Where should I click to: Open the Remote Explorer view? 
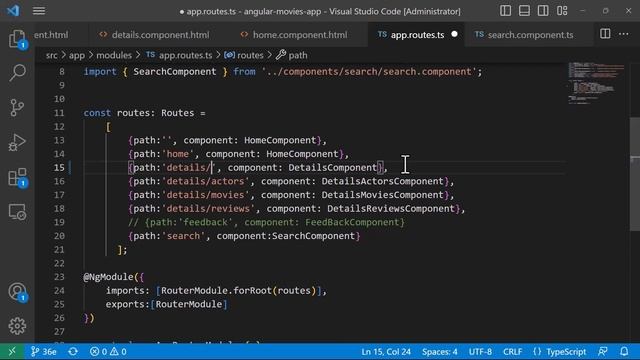[17, 212]
